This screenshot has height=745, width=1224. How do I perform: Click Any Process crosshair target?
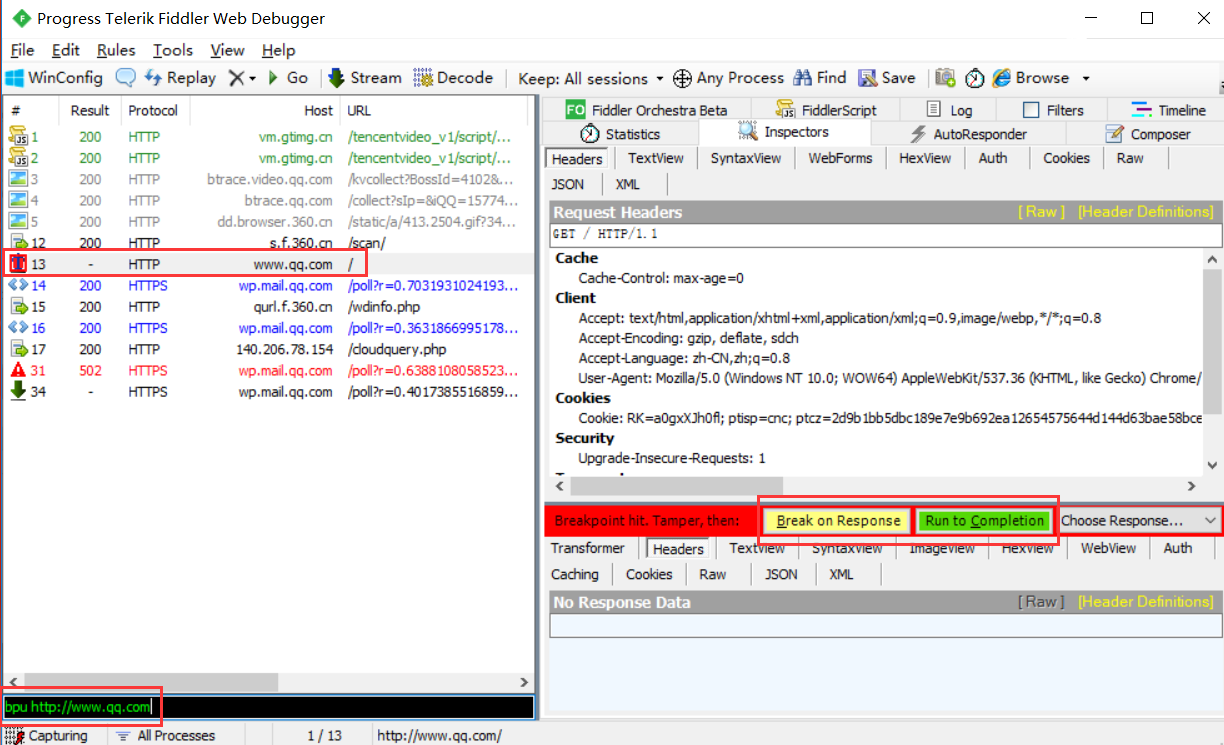point(682,78)
